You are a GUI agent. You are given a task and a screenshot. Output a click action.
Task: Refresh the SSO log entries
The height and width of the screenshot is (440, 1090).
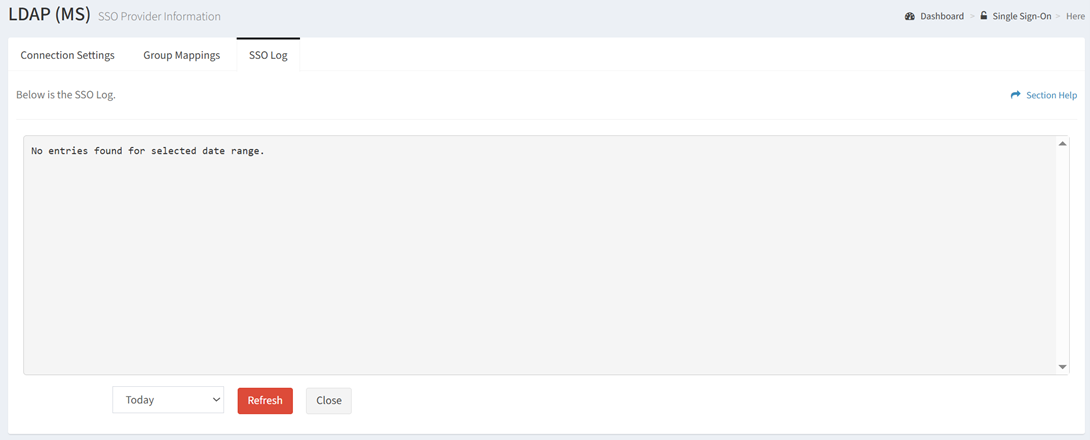(265, 400)
